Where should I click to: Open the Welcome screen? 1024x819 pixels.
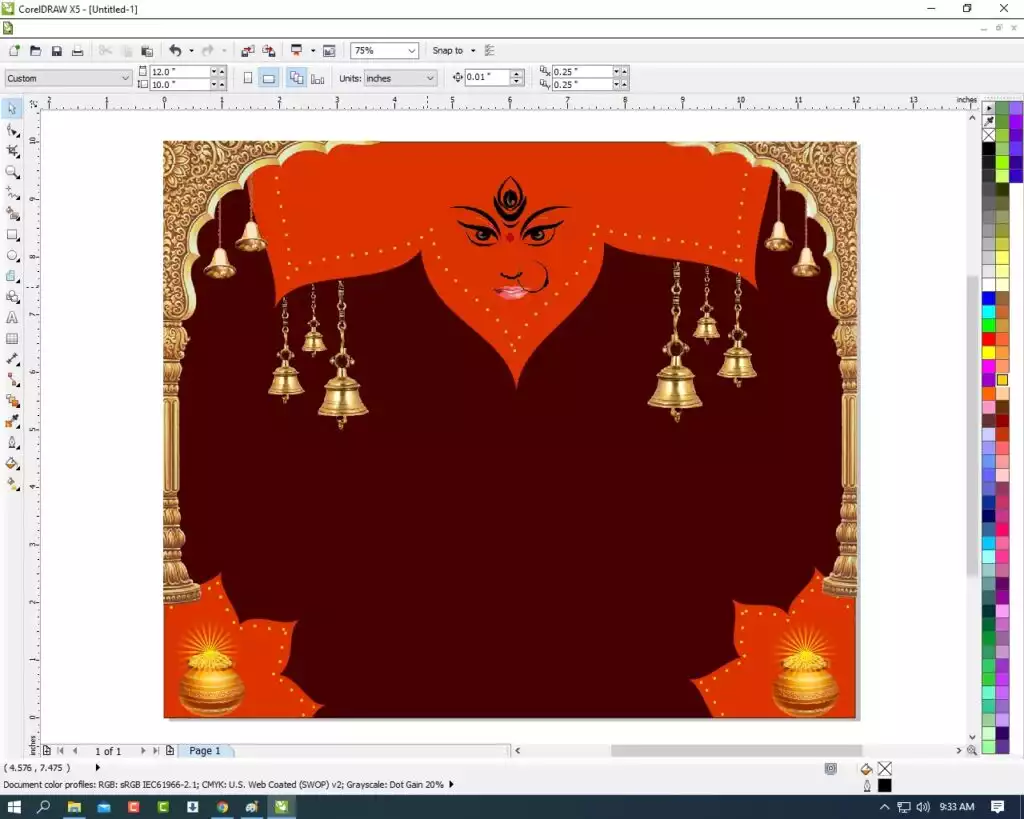329,51
